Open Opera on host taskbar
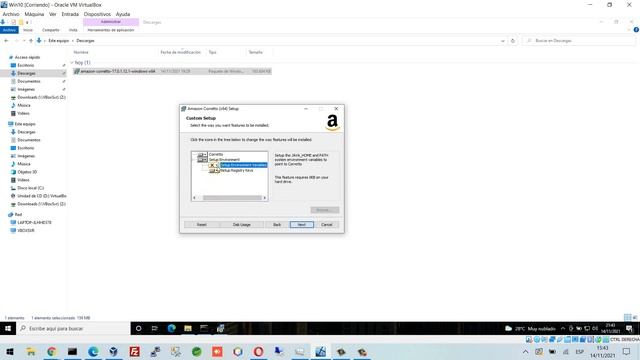Image resolution: width=640 pixels, height=360 pixels. tap(258, 351)
